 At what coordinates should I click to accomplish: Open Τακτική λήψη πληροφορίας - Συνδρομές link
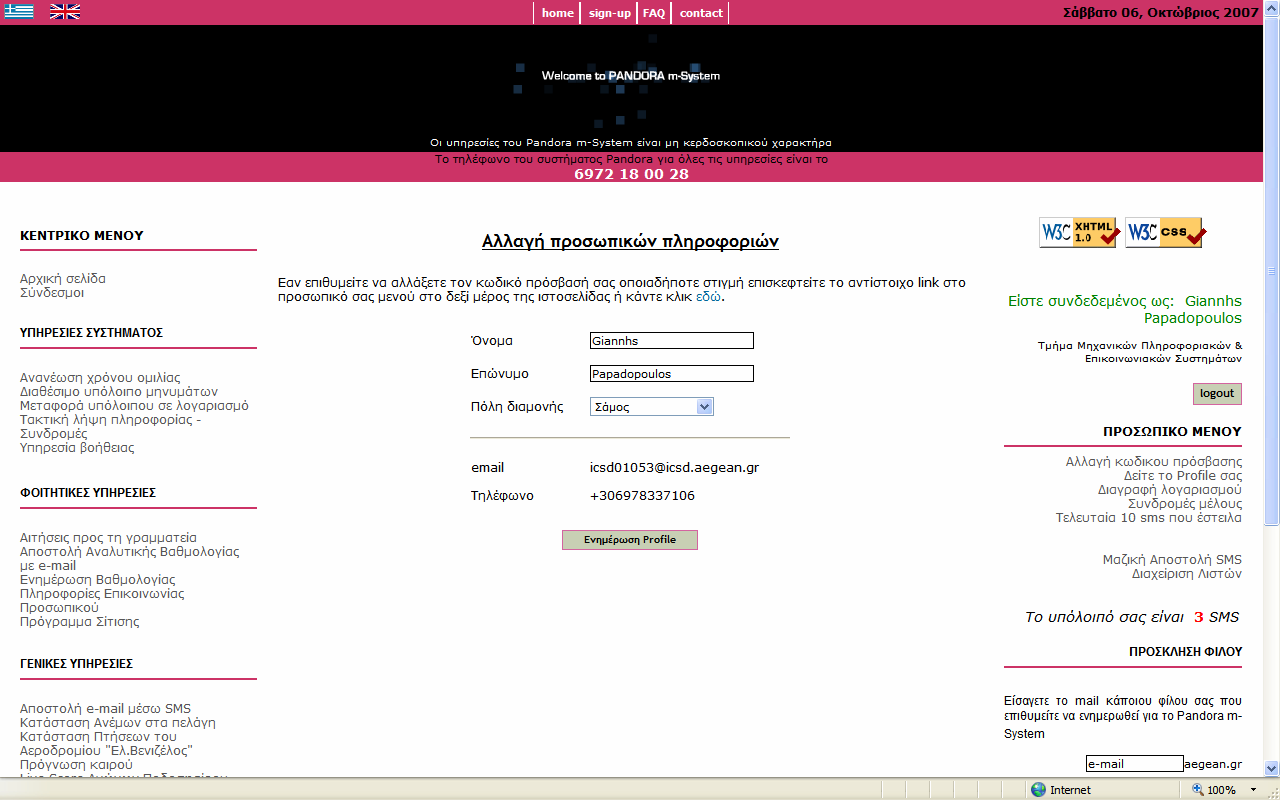[111, 427]
